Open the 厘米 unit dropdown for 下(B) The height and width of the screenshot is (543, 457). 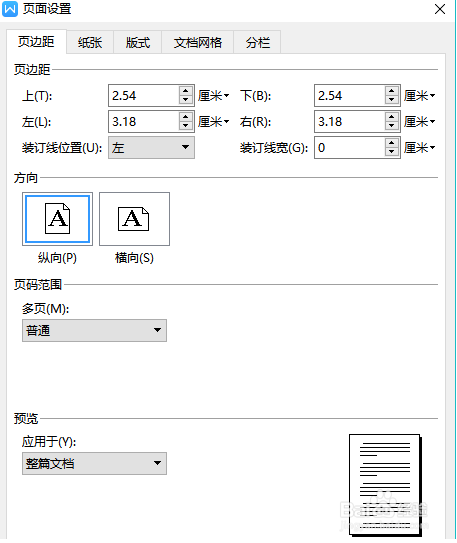(419, 96)
